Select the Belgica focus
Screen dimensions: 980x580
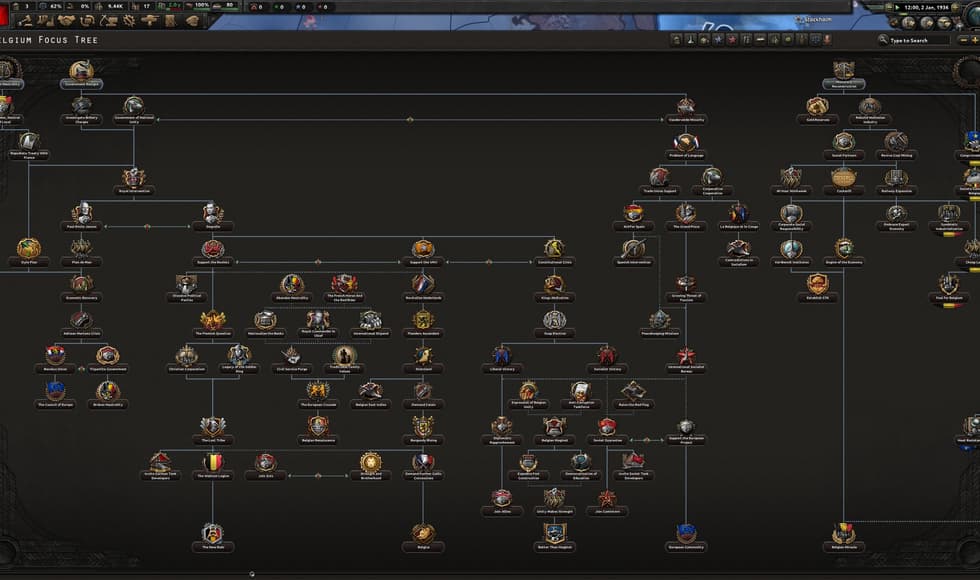[x=423, y=538]
